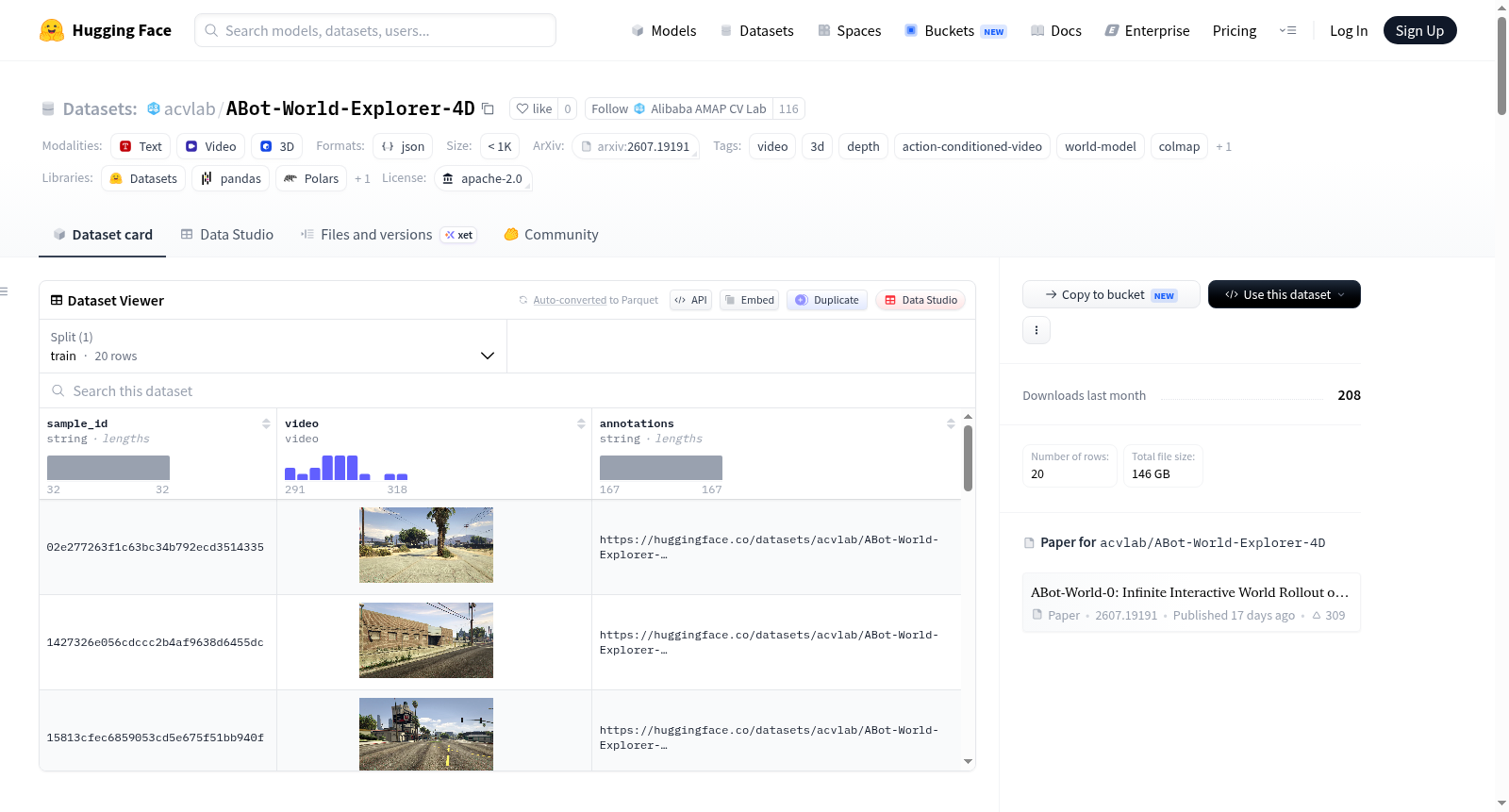Screen dimensions: 1509x812
Task: Open video thumbnail for sample 02e277263f1c63bc34b792ecd3514335
Action: [x=426, y=545]
